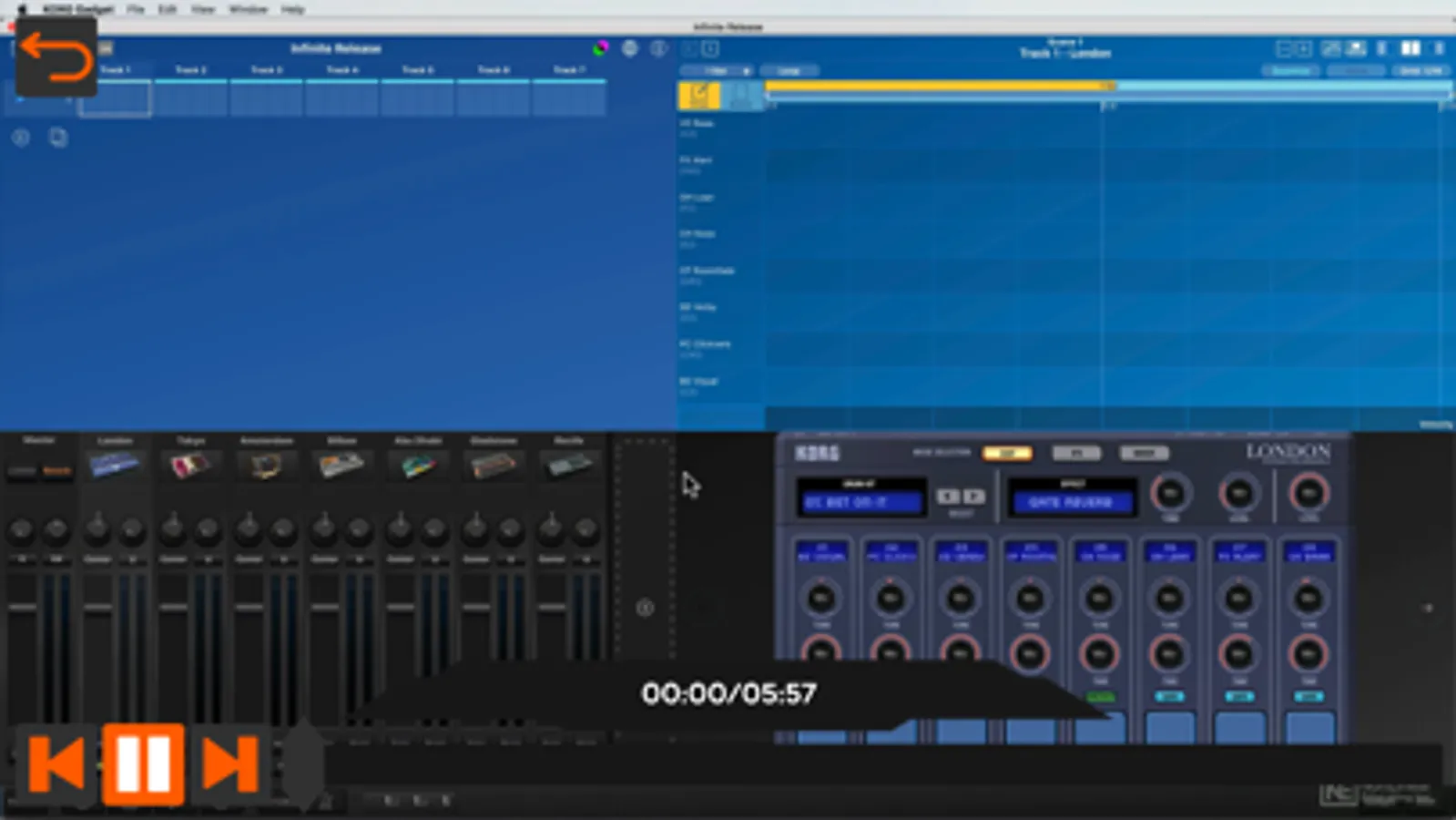Image resolution: width=1456 pixels, height=820 pixels.
Task: Click the globe icon in the song header
Action: (x=629, y=48)
